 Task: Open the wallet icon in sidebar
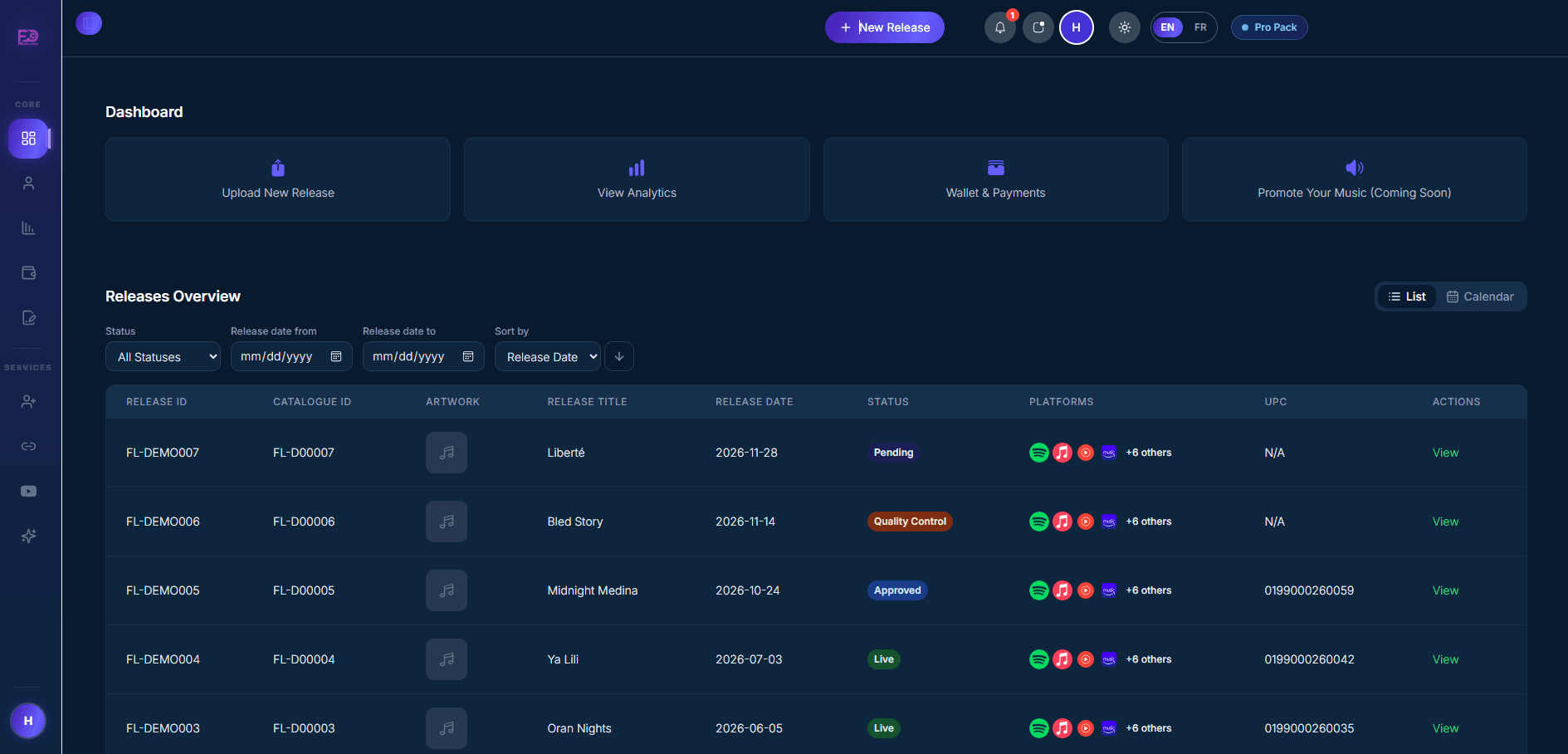[x=28, y=272]
